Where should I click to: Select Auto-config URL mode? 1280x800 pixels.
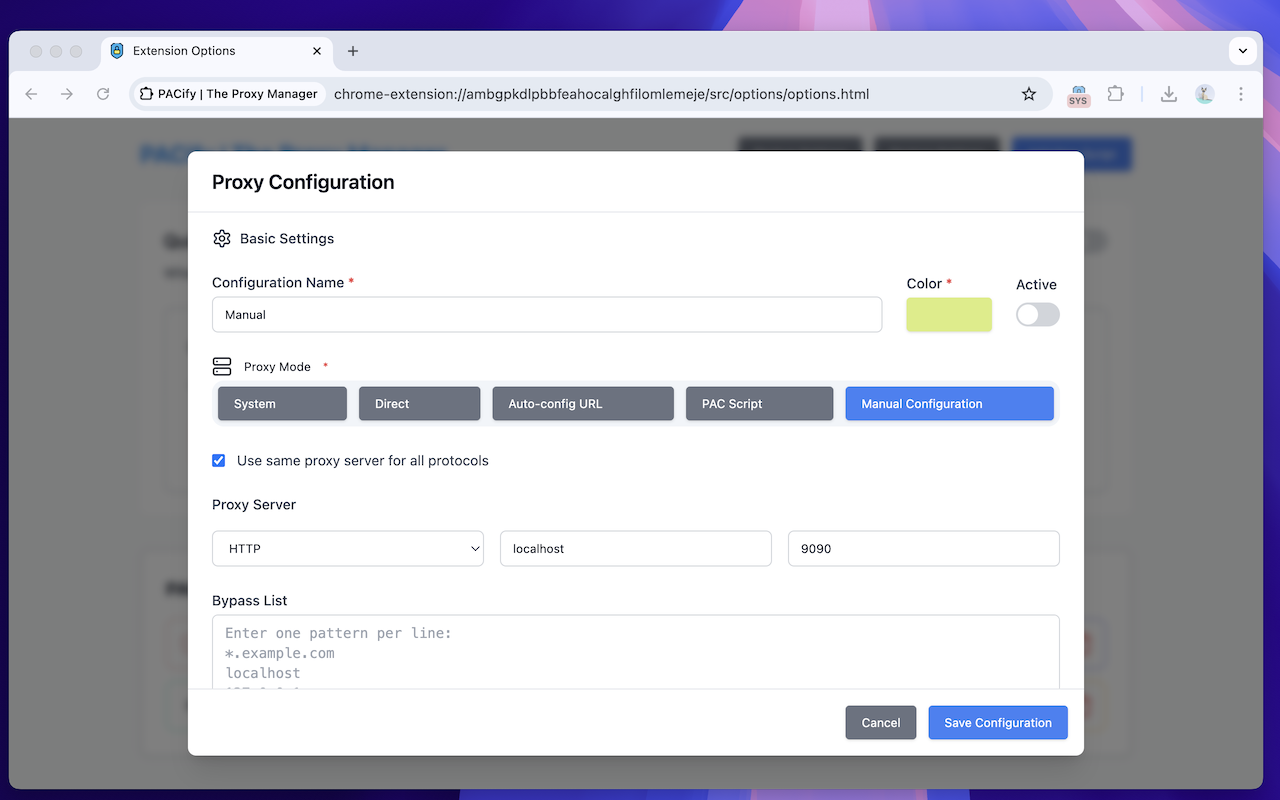(x=583, y=404)
